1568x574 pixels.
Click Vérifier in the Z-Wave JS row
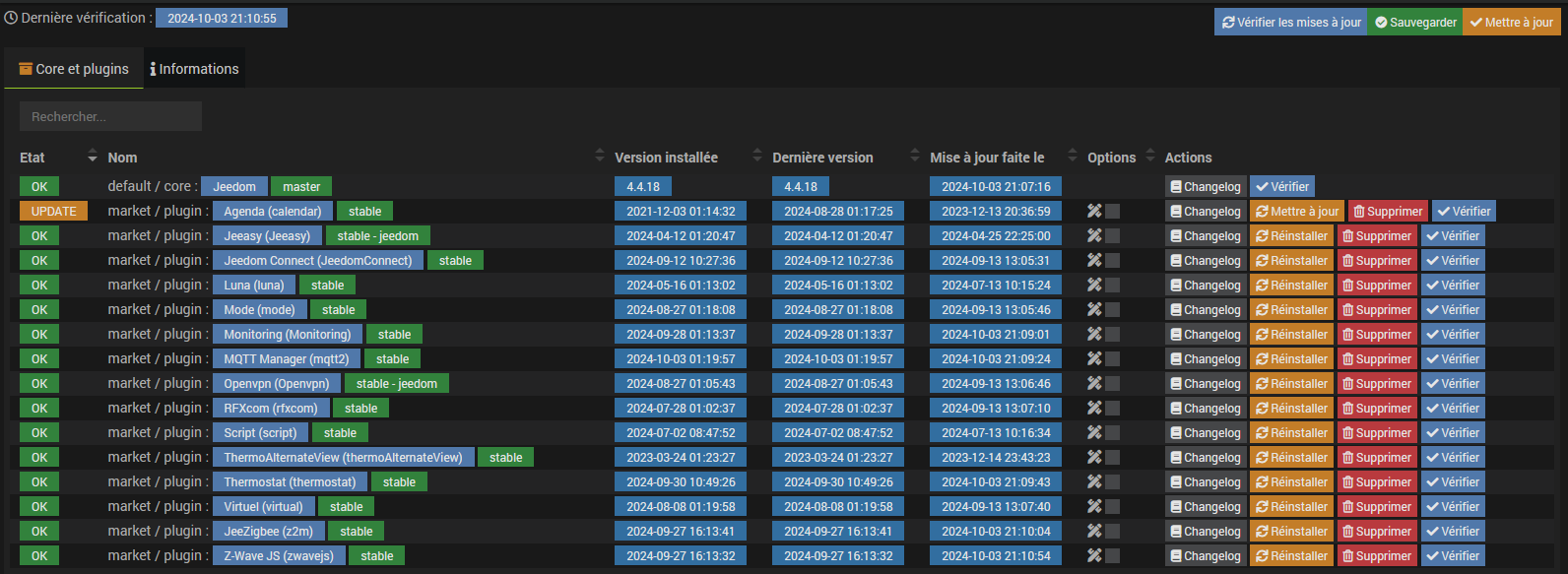coord(1453,555)
